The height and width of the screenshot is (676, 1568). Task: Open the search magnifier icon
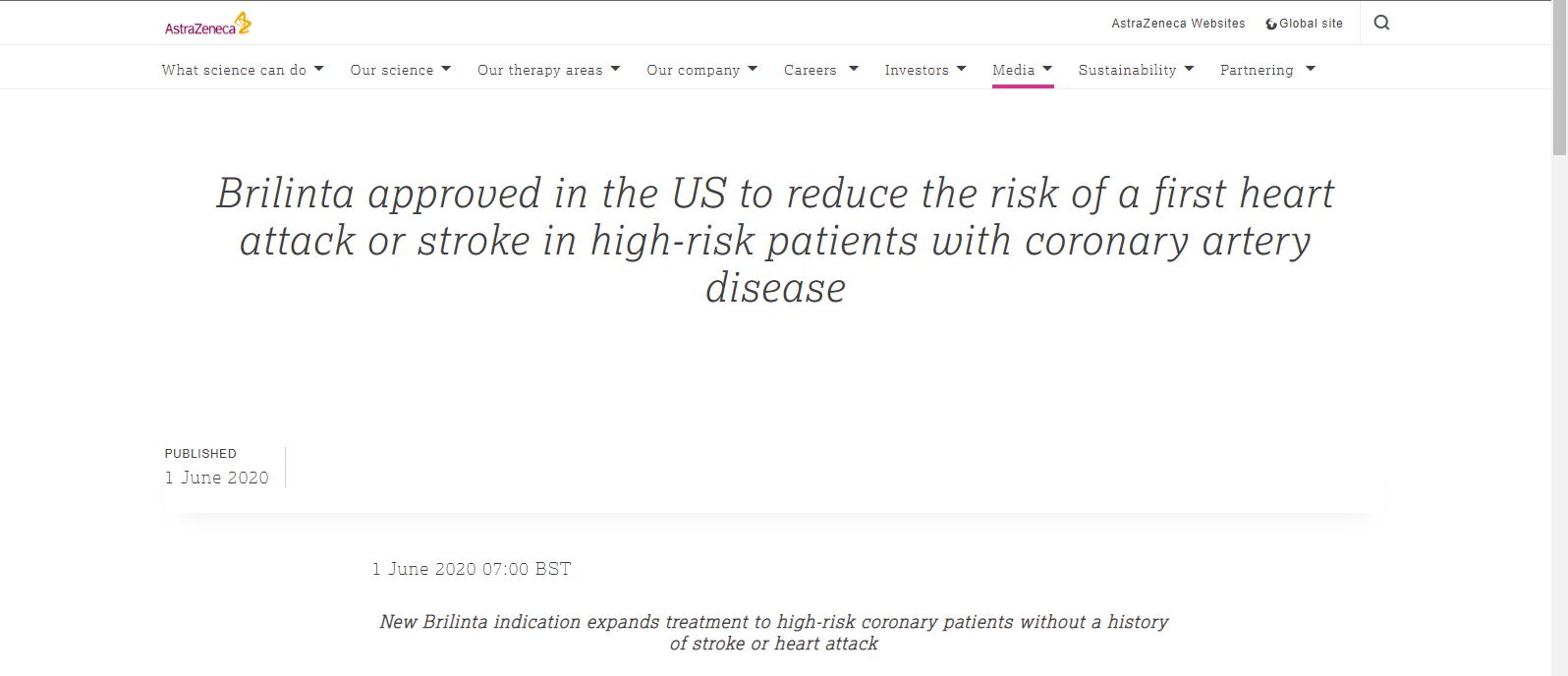tap(1381, 23)
